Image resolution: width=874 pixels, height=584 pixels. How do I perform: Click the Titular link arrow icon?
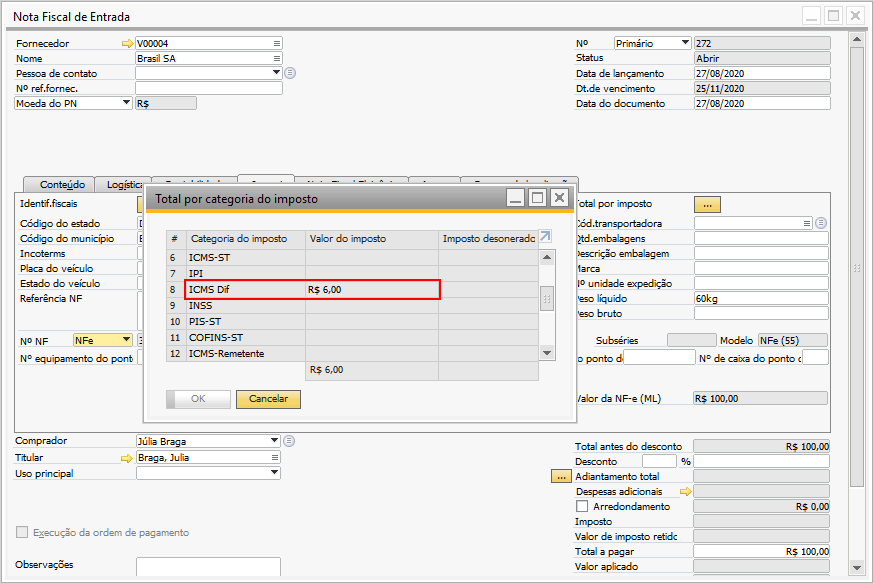click(128, 458)
